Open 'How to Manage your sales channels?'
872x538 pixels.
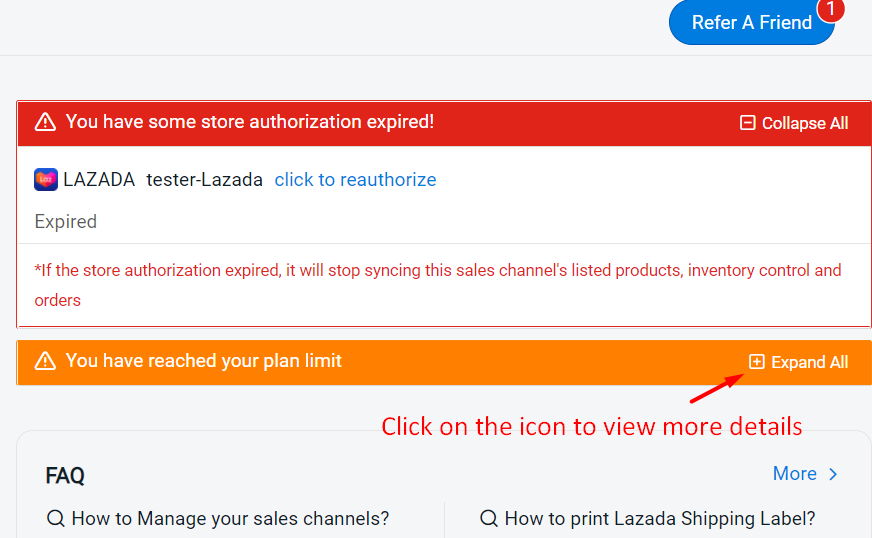(230, 518)
